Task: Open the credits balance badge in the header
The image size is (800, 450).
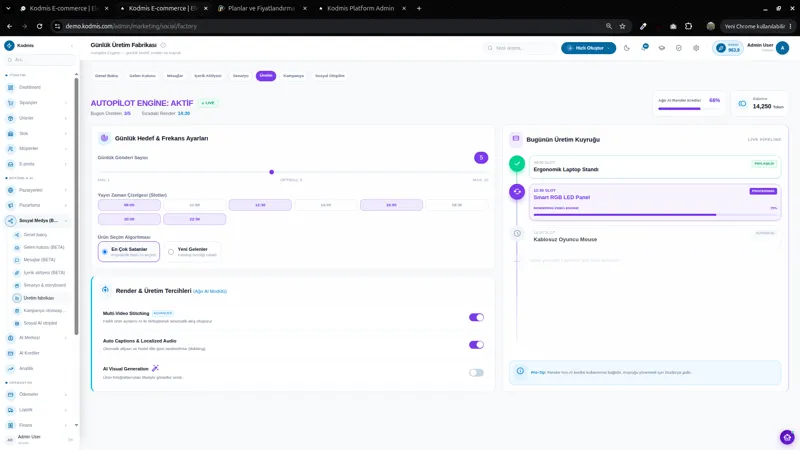Action: coord(728,48)
